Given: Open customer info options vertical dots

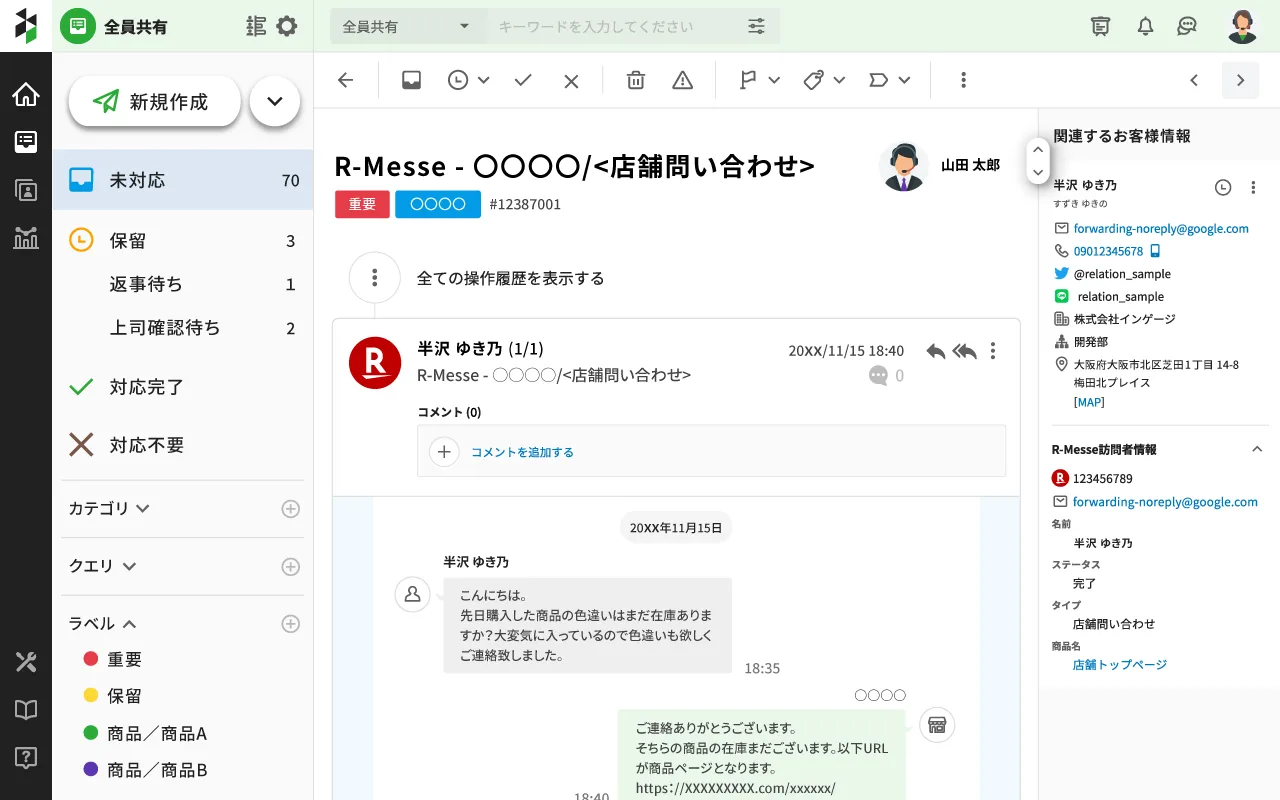Looking at the screenshot, I should pyautogui.click(x=1253, y=187).
